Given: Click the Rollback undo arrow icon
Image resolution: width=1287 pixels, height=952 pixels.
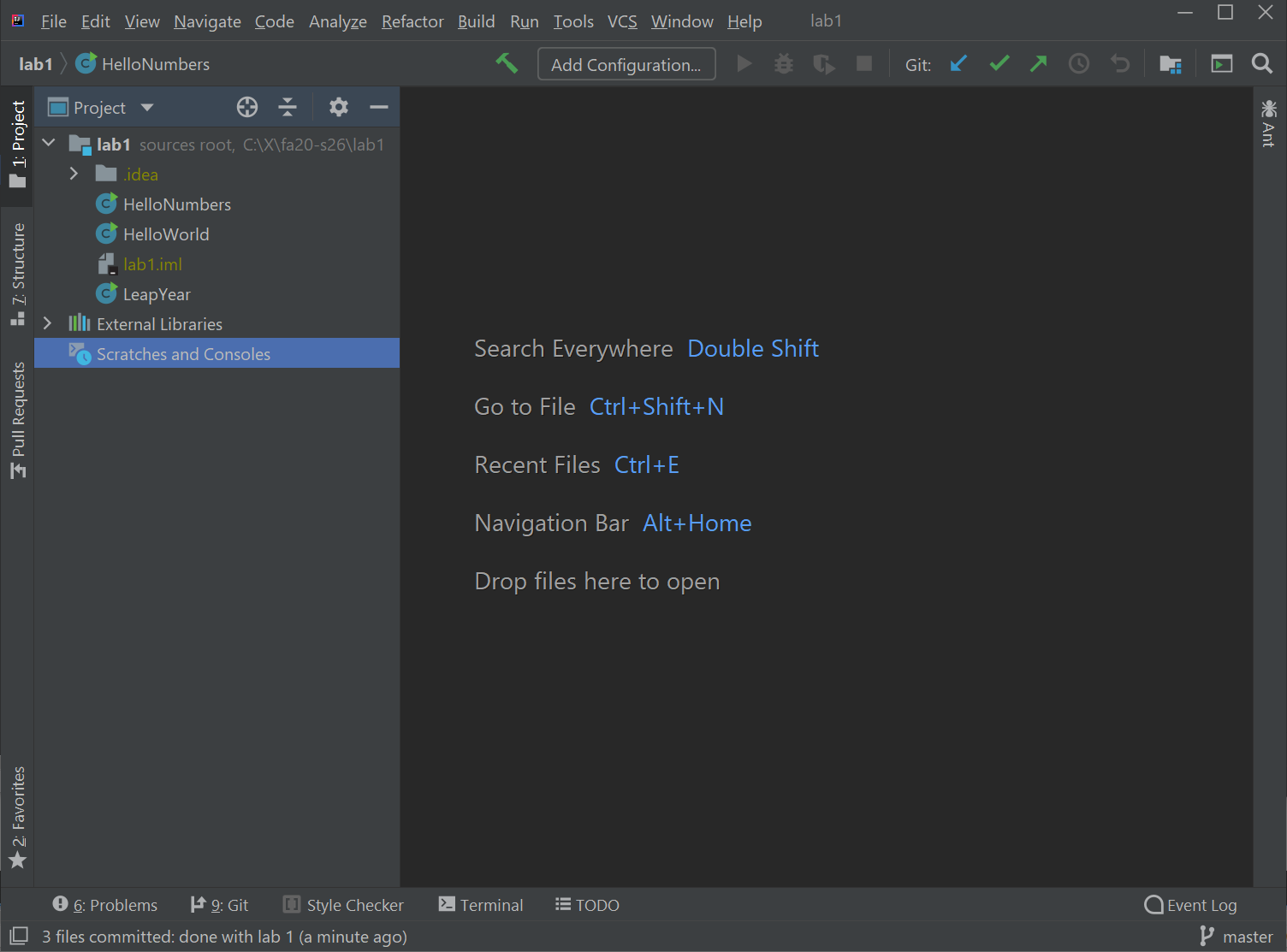Looking at the screenshot, I should tap(1119, 63).
